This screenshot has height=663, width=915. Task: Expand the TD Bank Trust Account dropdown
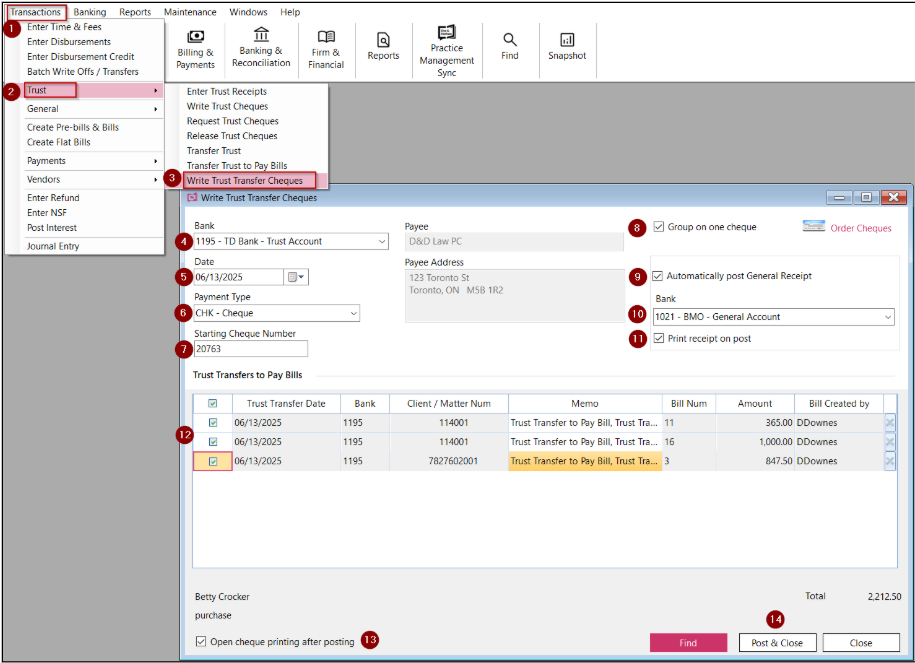(382, 241)
